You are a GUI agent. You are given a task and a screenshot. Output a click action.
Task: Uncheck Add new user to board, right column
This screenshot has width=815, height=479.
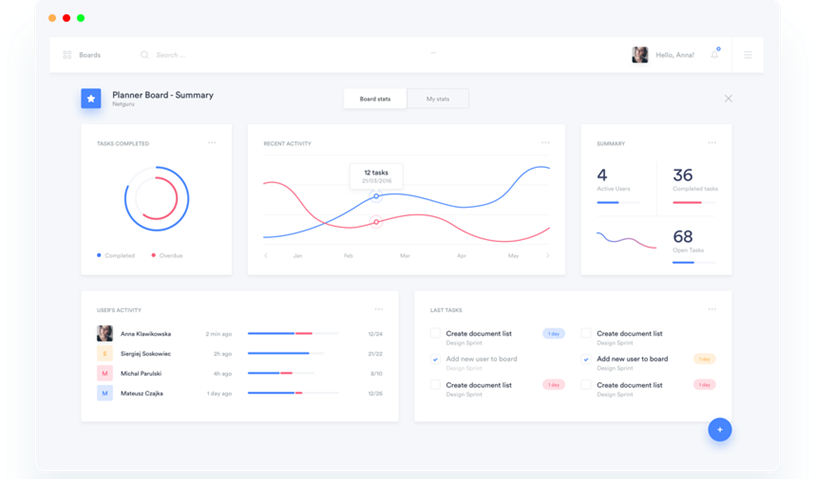pyautogui.click(x=586, y=359)
